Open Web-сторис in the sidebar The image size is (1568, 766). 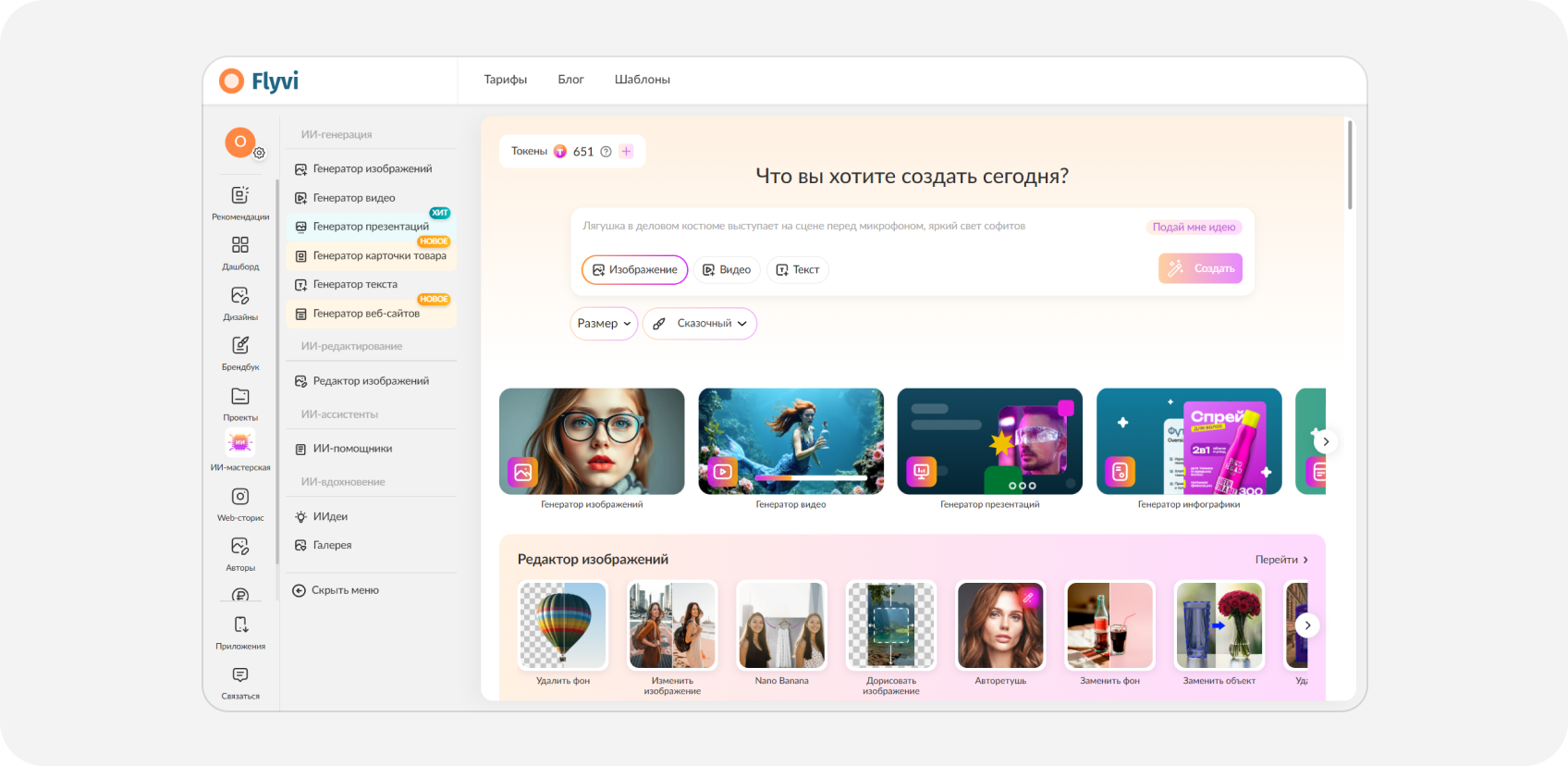click(x=240, y=504)
